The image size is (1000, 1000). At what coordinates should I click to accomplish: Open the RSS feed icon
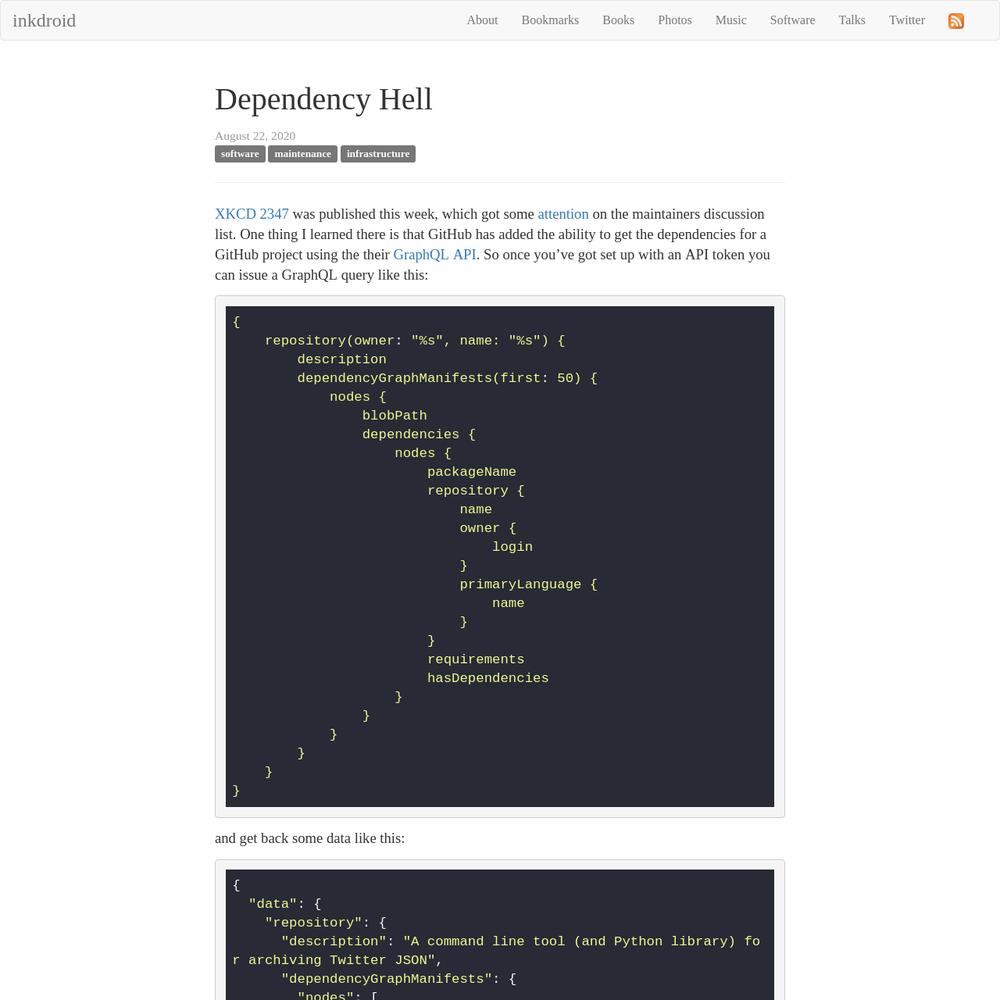coord(955,20)
